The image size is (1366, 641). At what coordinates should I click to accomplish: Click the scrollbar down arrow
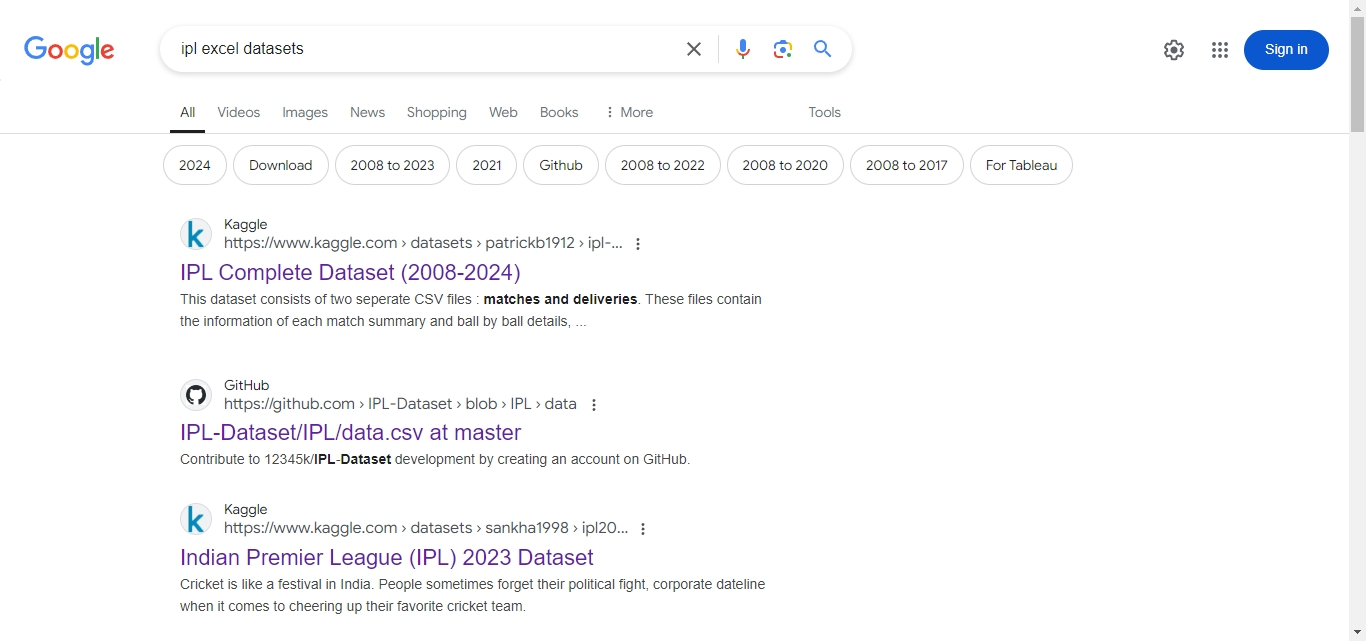point(1357,632)
